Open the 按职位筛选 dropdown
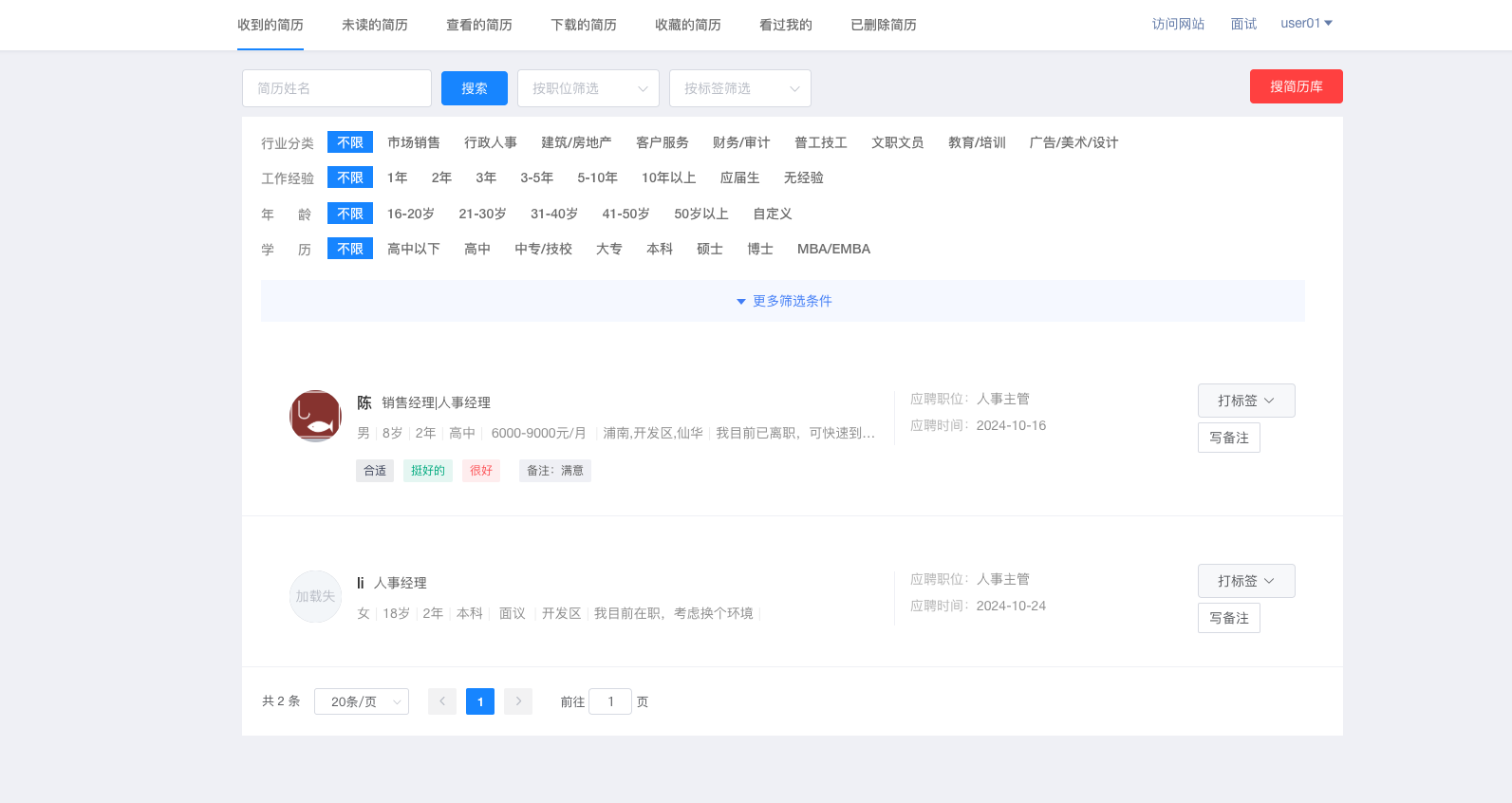Viewport: 1512px width, 803px height. [x=588, y=88]
